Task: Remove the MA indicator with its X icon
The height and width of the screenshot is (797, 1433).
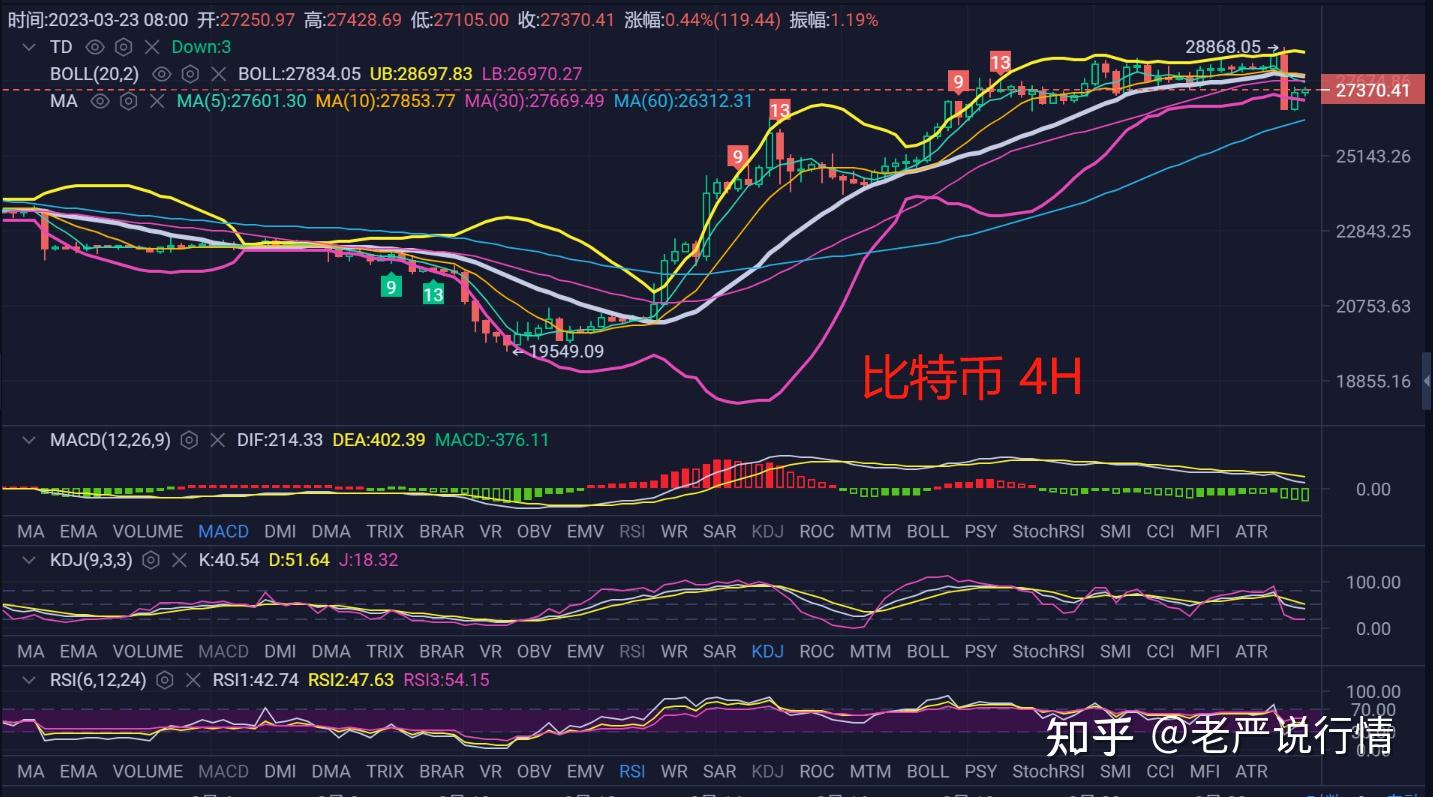Action: point(156,101)
